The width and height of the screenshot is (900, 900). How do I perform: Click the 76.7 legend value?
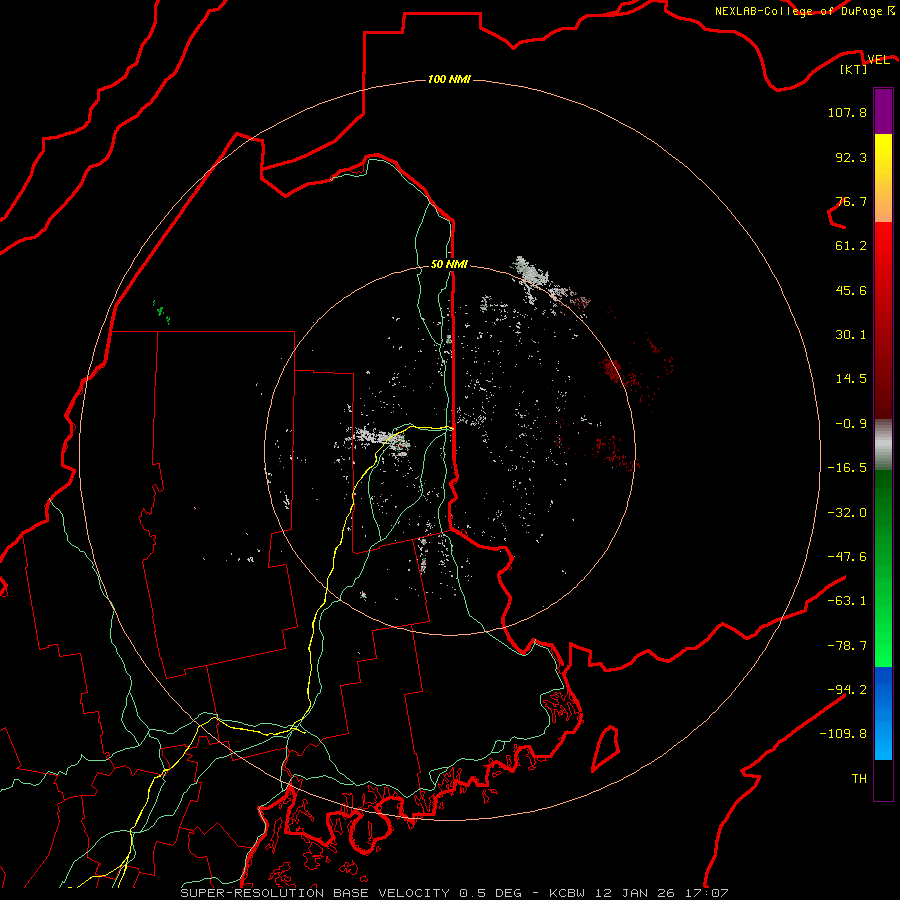point(851,201)
